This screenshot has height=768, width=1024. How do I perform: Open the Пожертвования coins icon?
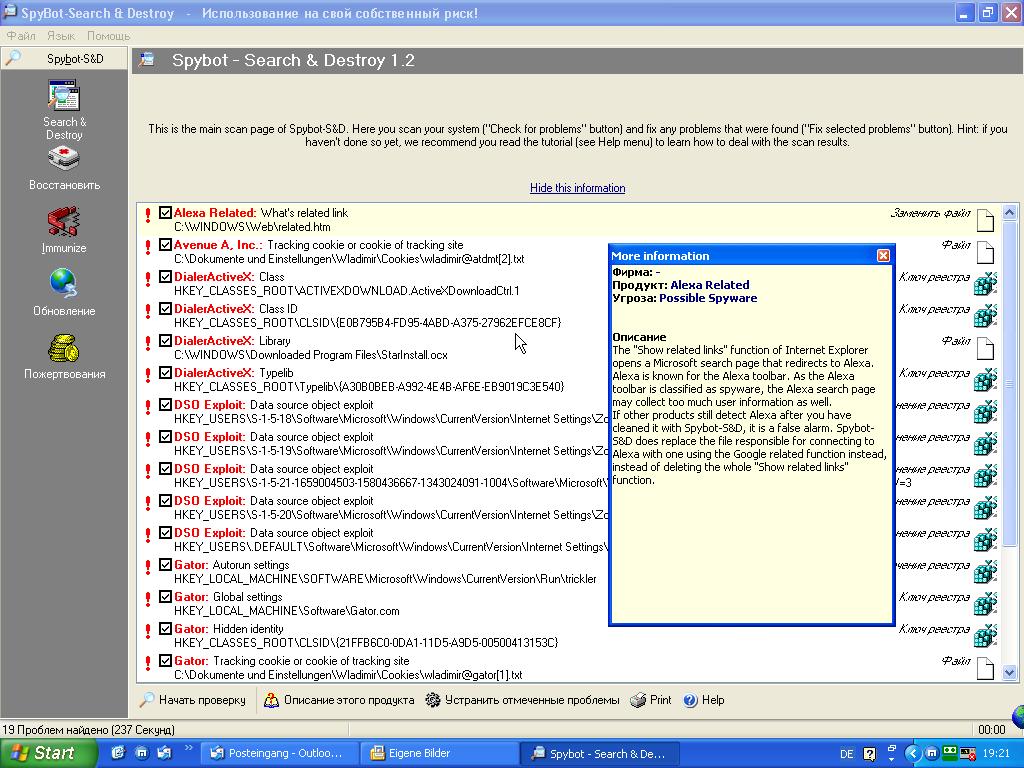(x=63, y=348)
